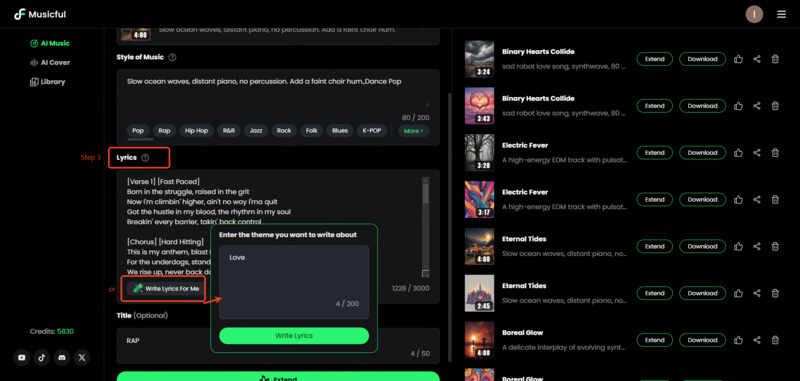Select the Rock genre chip
Screen dimensions: 800x381
point(284,131)
